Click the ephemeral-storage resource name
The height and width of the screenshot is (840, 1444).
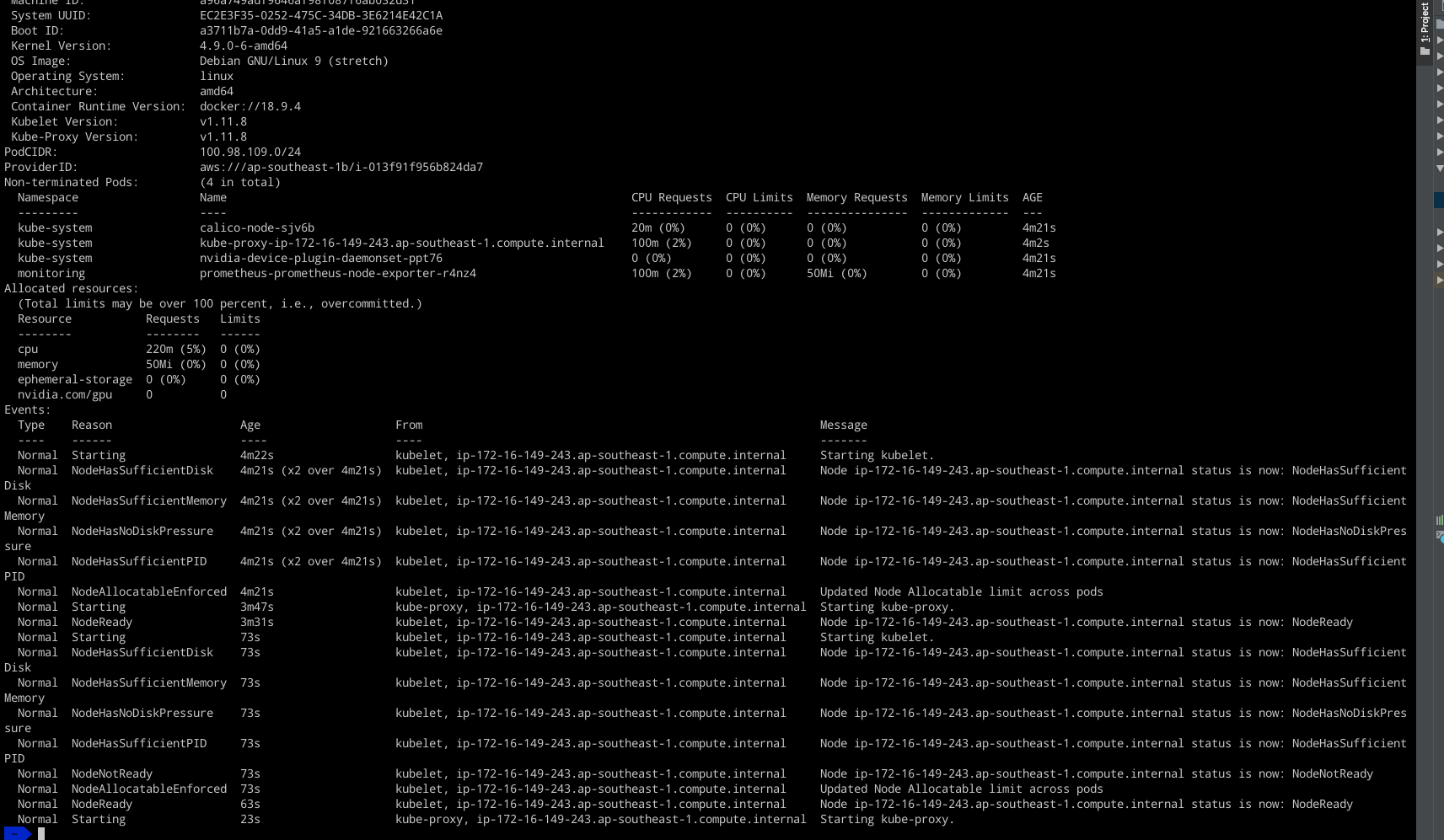pyautogui.click(x=75, y=379)
